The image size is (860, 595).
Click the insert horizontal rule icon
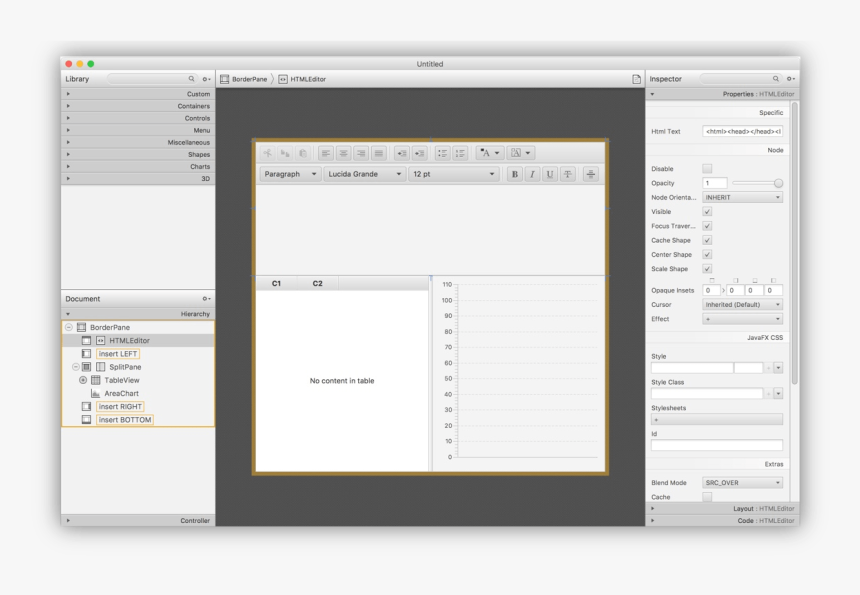click(589, 174)
